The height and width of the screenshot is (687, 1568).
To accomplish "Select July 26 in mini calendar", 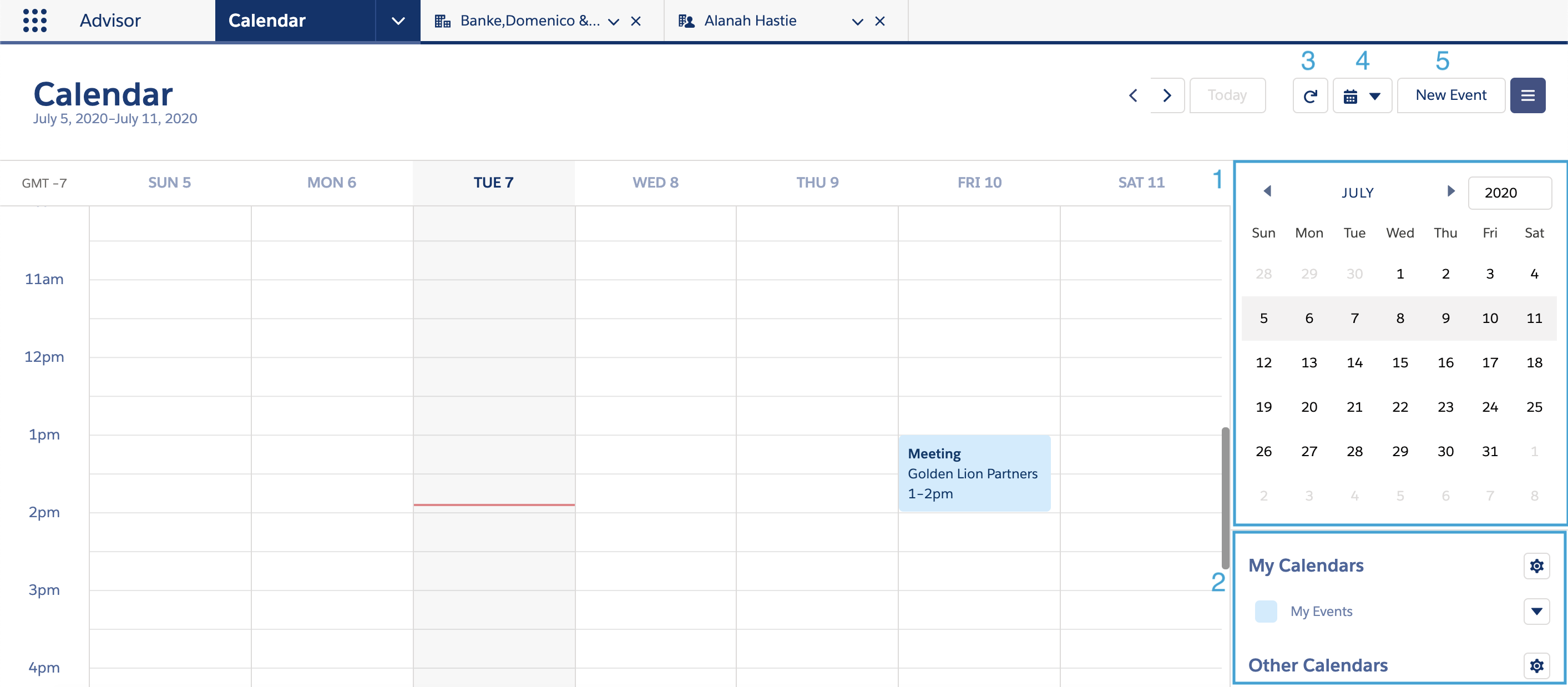I will tap(1263, 452).
